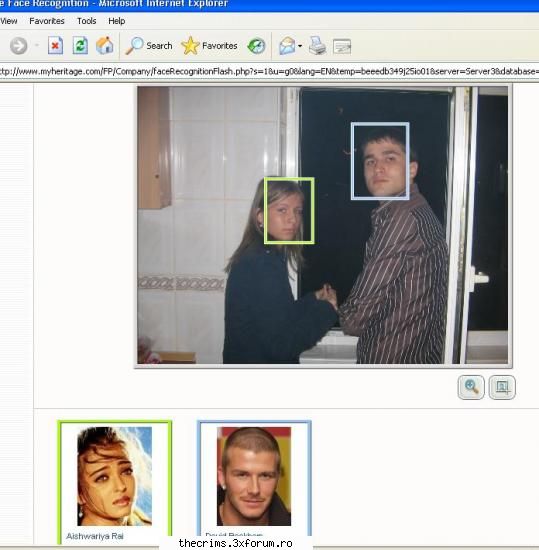Viewport: 539px width, 550px height.
Task: Click the Edit page toolbar icon
Action: (x=342, y=46)
